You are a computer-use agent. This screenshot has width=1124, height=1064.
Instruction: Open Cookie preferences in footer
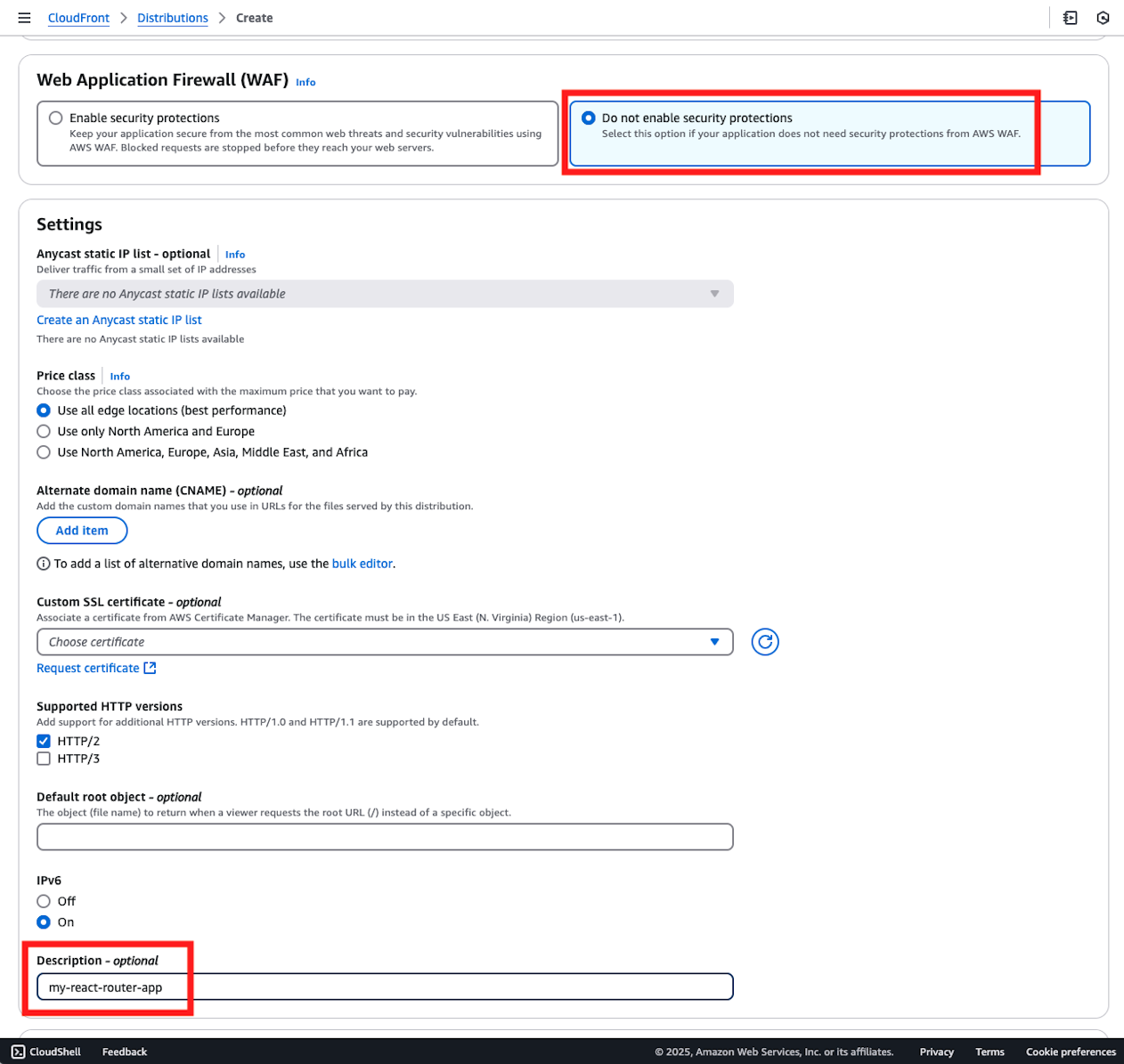(x=1071, y=1052)
